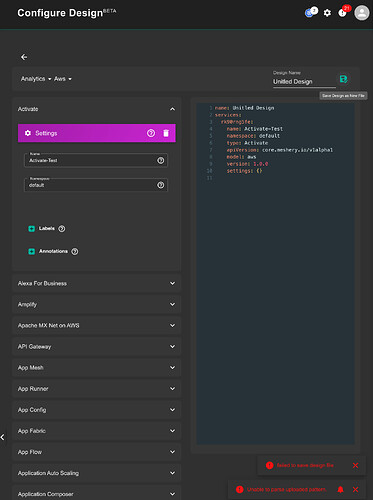
Task: Click error icon on failed to save toast
Action: [270, 465]
